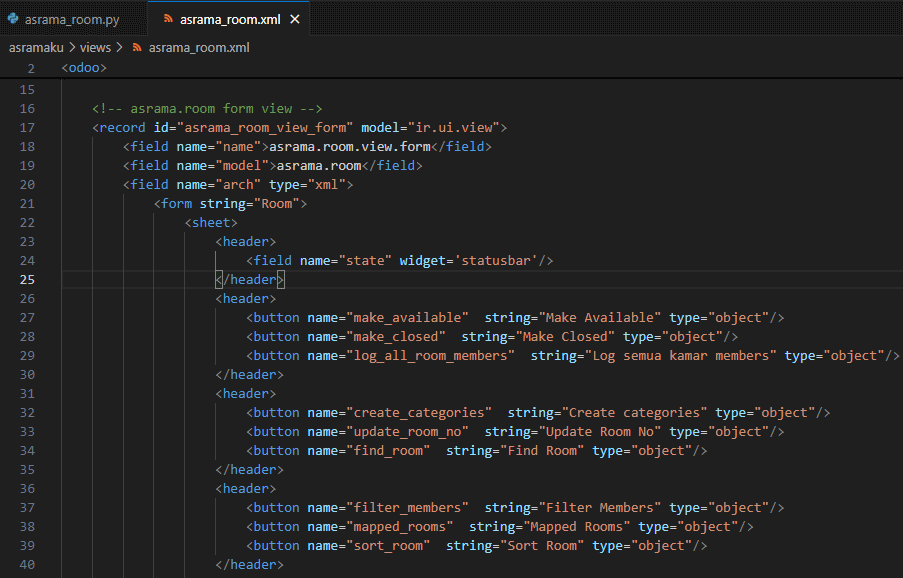Click "find_room" name on line 34
903x578 pixels.
388,451
